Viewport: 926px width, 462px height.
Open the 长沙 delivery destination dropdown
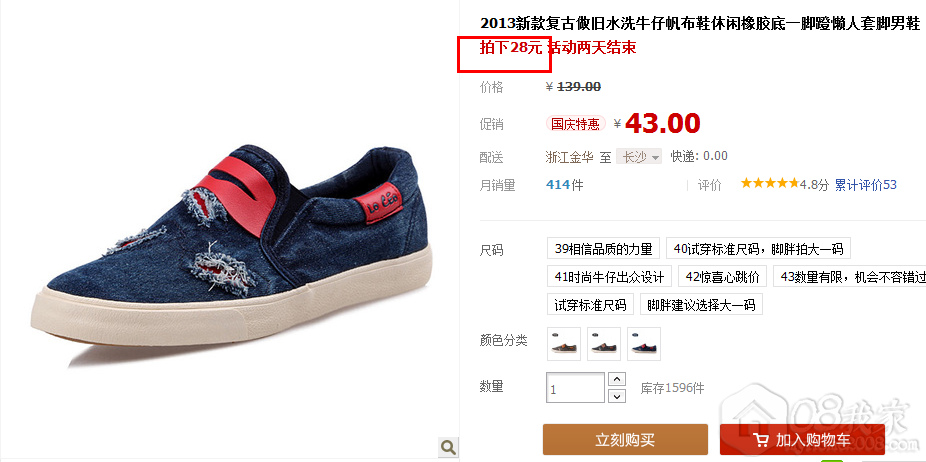(x=639, y=157)
